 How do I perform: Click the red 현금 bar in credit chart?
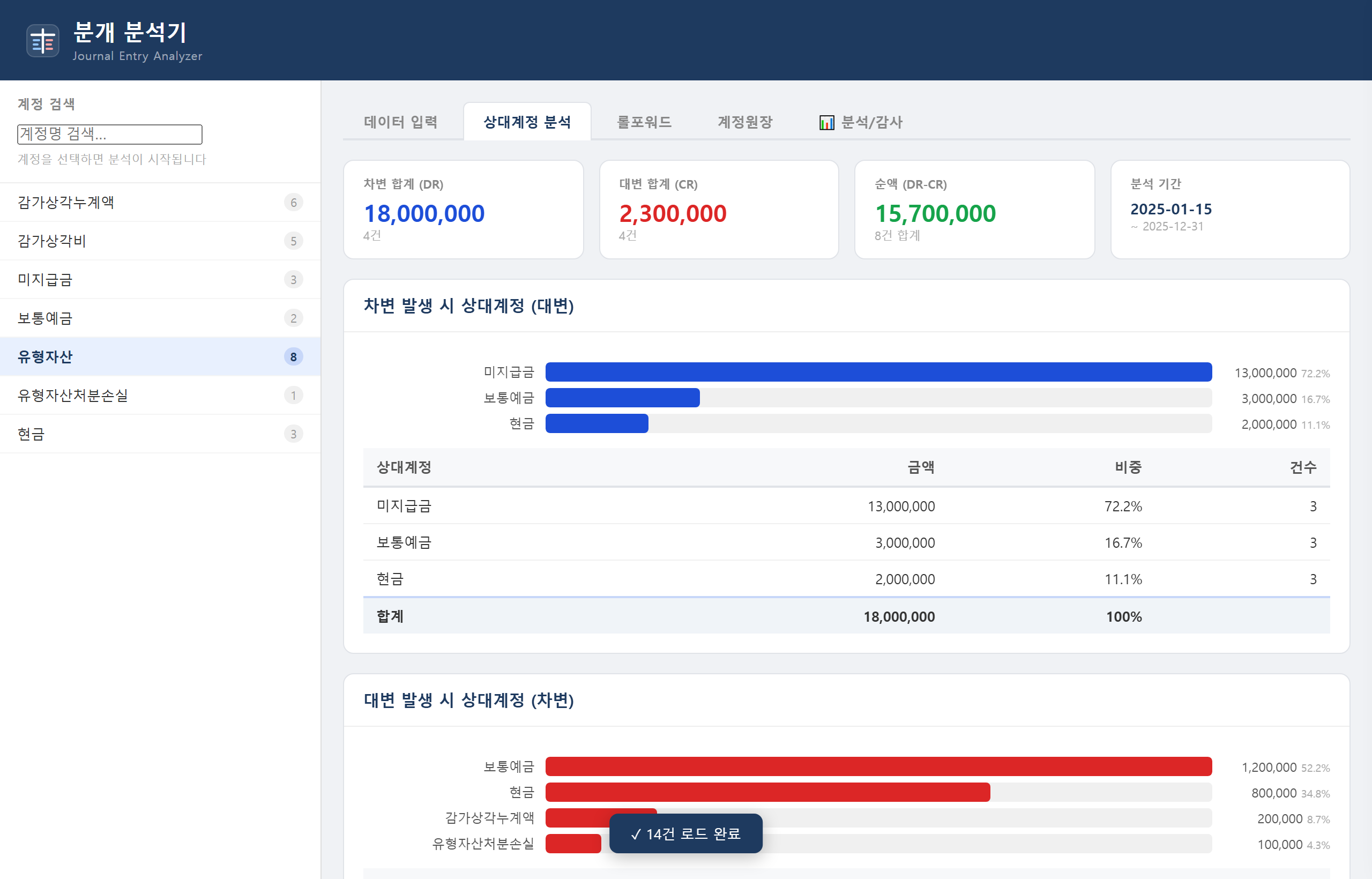pos(767,792)
